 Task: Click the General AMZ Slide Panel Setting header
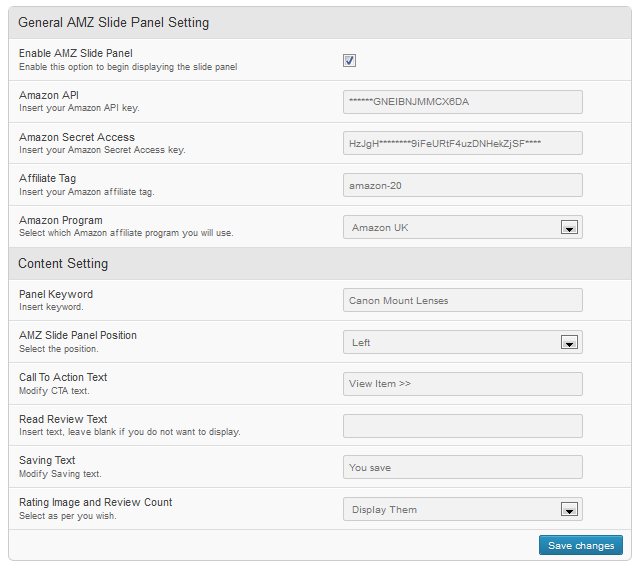point(113,22)
